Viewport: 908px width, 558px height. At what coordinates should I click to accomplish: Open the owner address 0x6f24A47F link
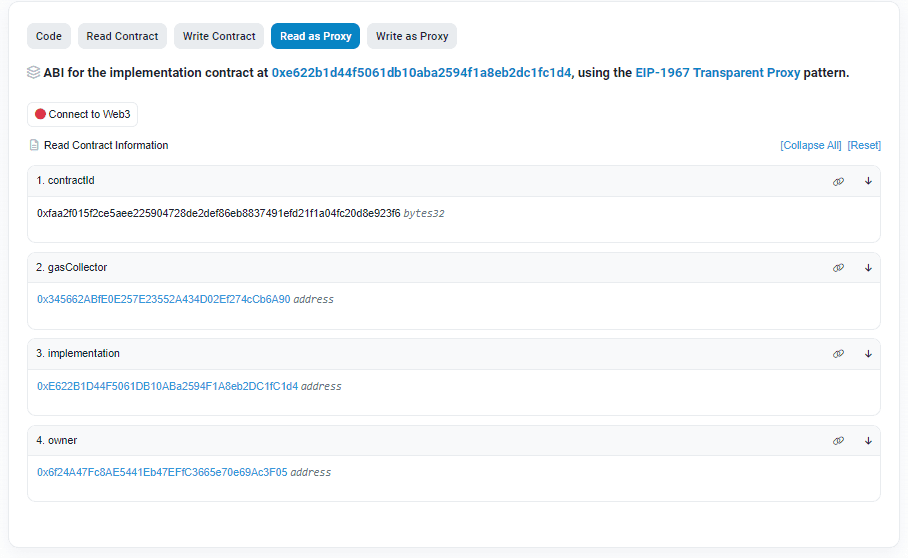pyautogui.click(x=162, y=472)
